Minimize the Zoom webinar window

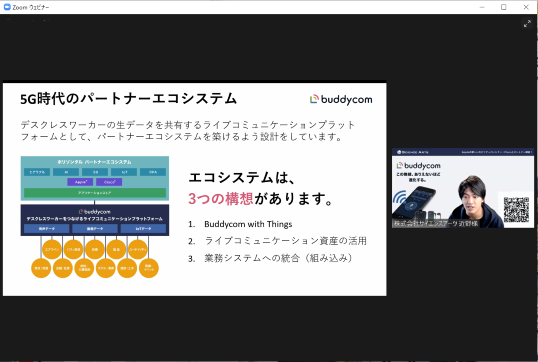click(x=482, y=7)
